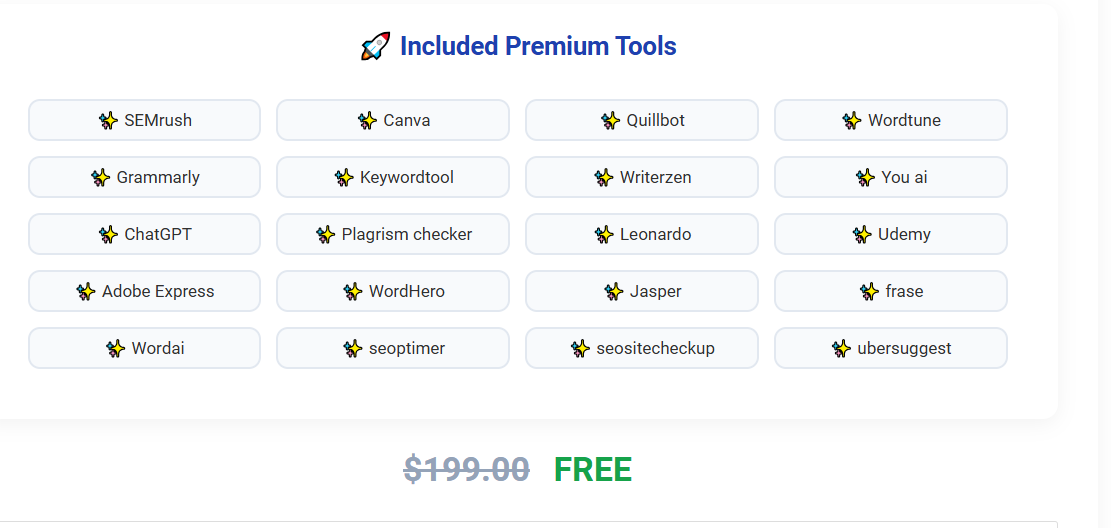Click the sparkle icon beside Jasper

pyautogui.click(x=614, y=291)
